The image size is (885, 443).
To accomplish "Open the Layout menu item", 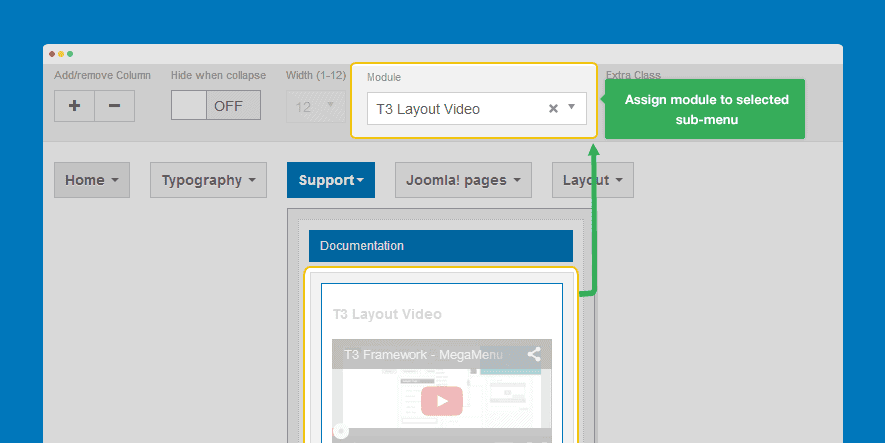I will coord(592,180).
